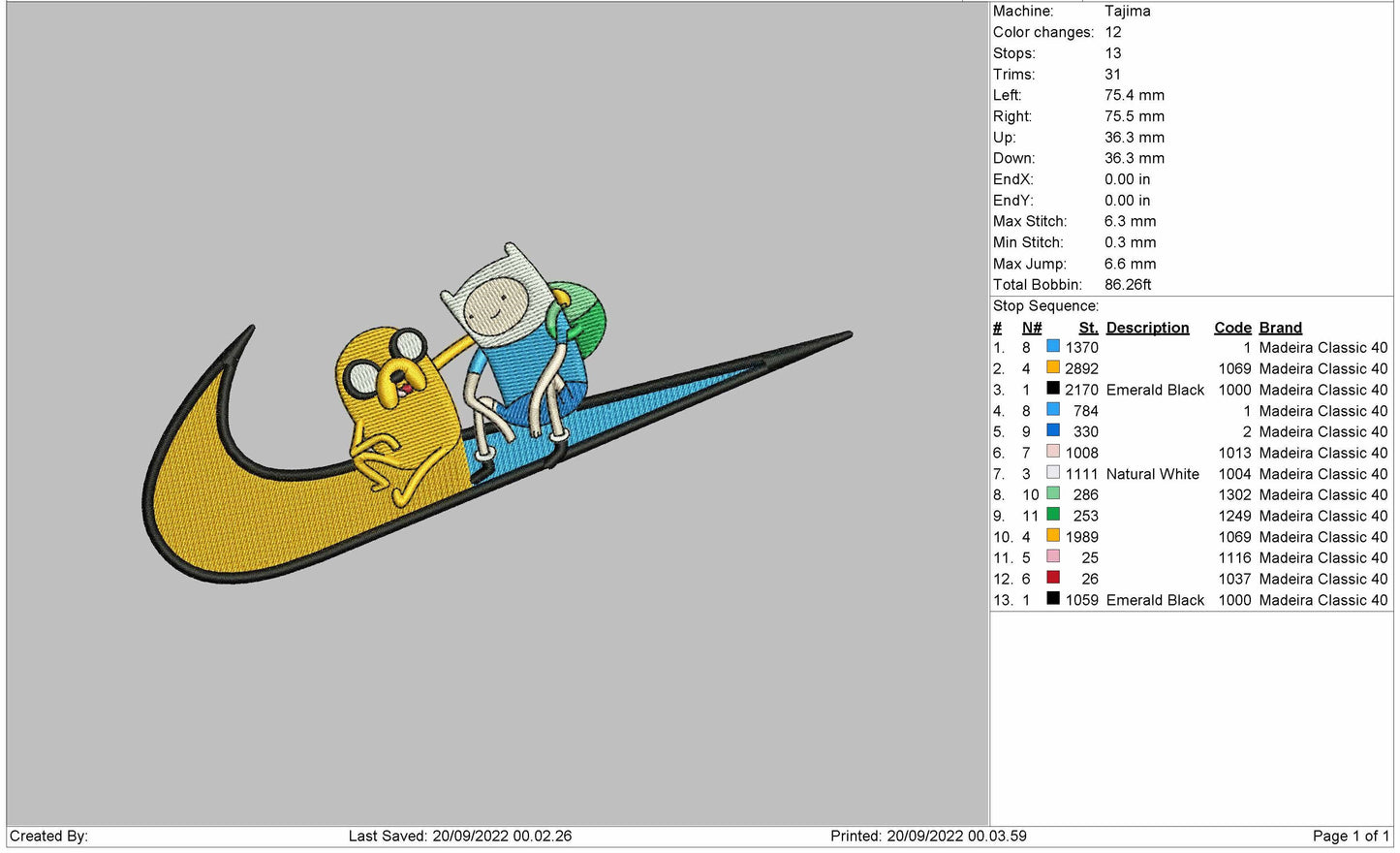The image size is (1400, 853).
Task: Click the Code column header
Action: [1232, 328]
